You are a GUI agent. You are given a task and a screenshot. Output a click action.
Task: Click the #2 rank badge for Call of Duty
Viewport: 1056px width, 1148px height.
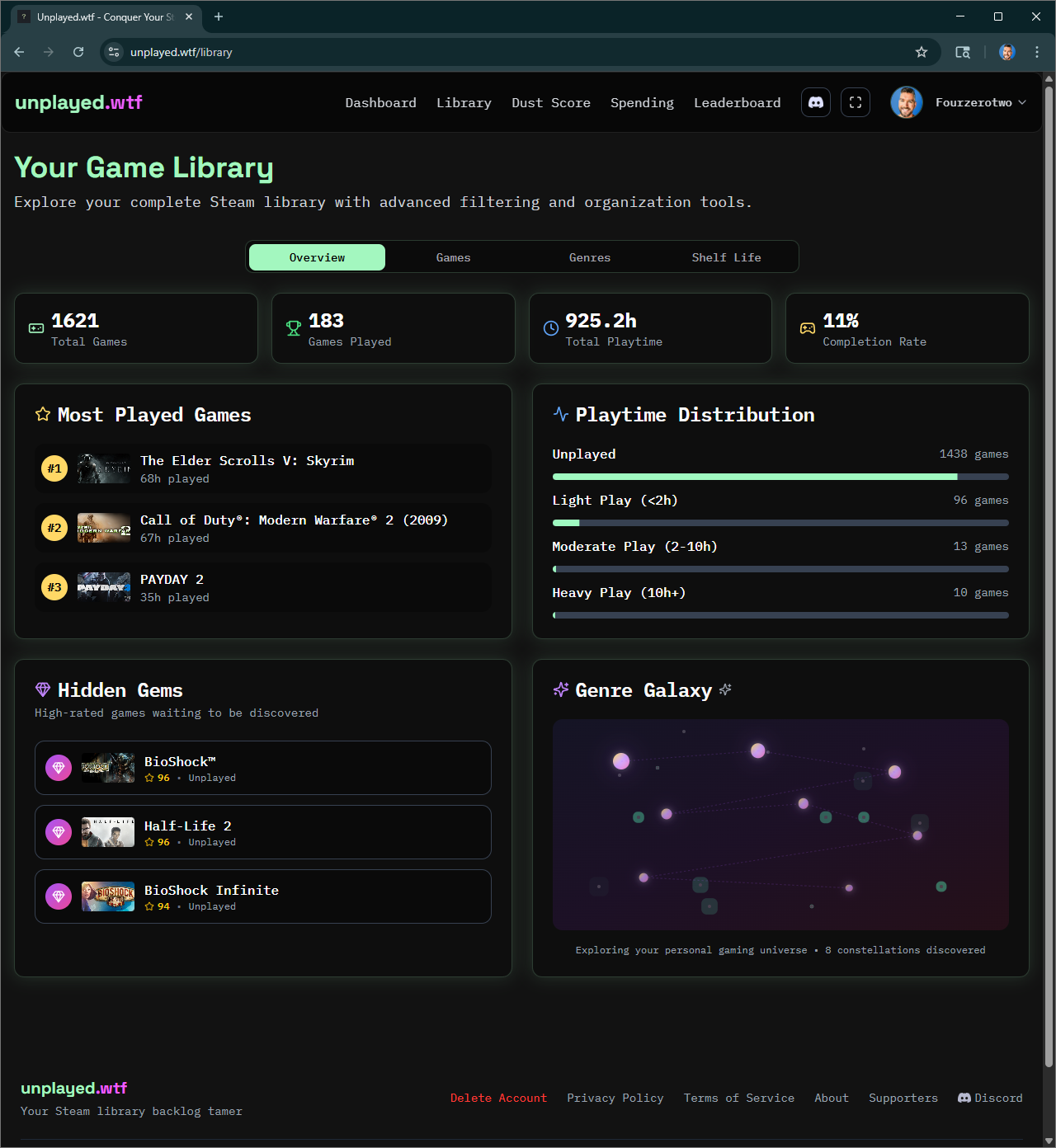tap(54, 528)
